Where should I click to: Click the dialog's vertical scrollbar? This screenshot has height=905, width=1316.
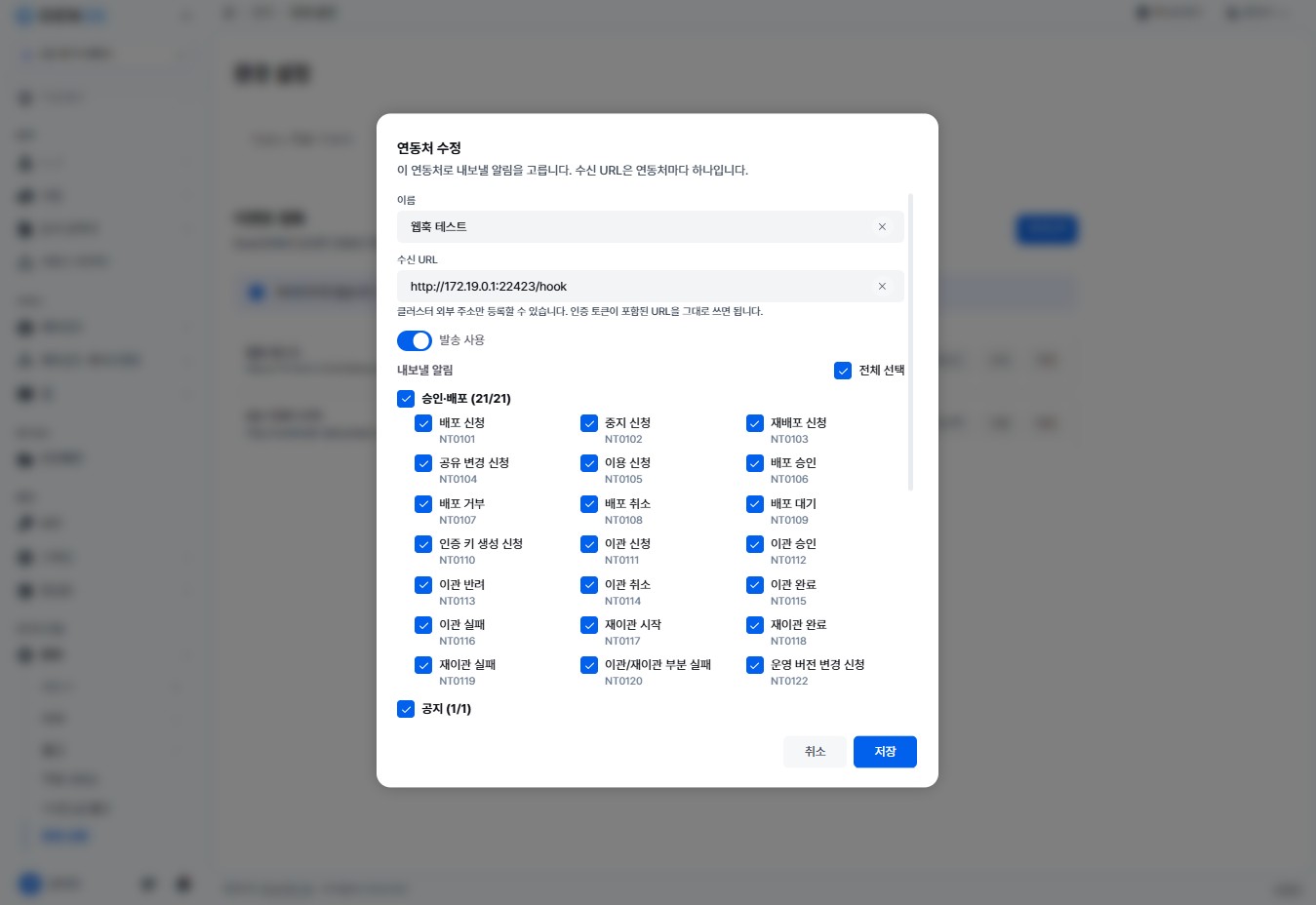tap(910, 341)
